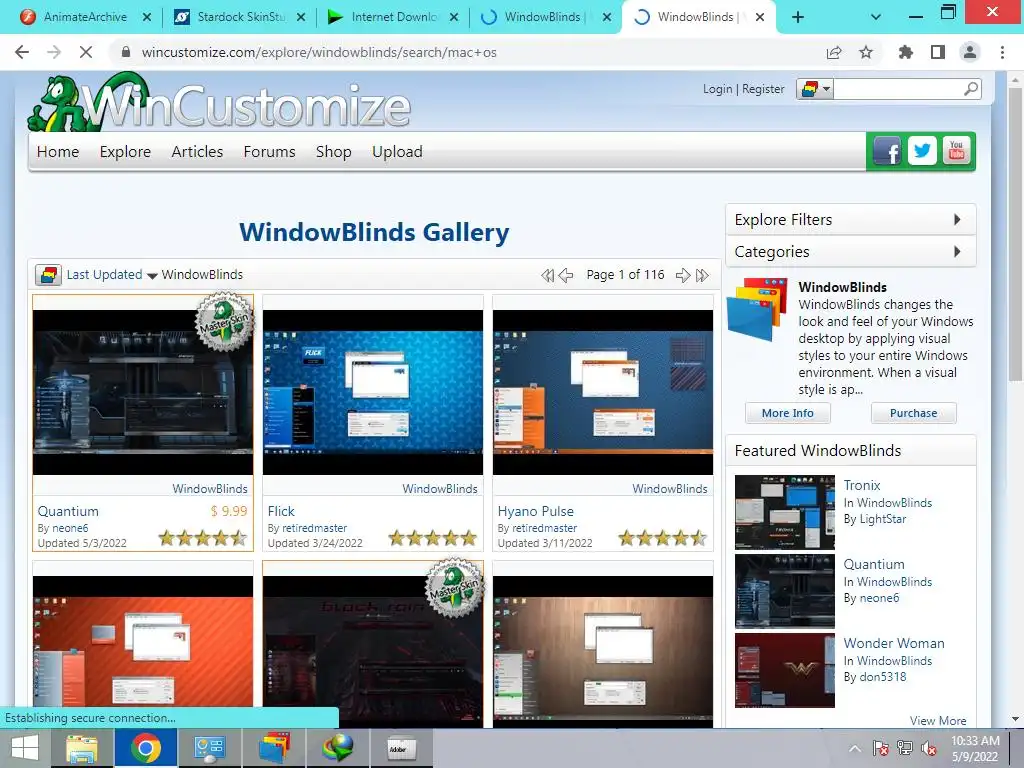Open the search category dropdown icon

coord(815,88)
